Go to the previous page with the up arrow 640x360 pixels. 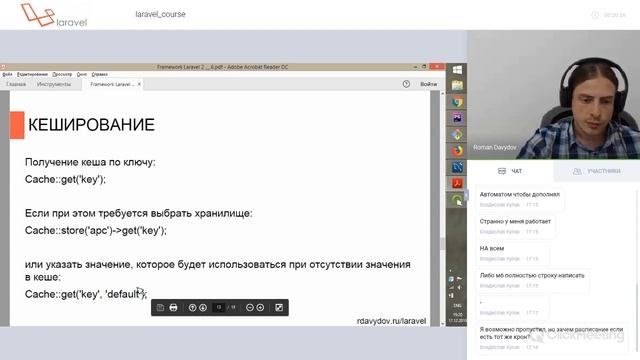tap(192, 307)
